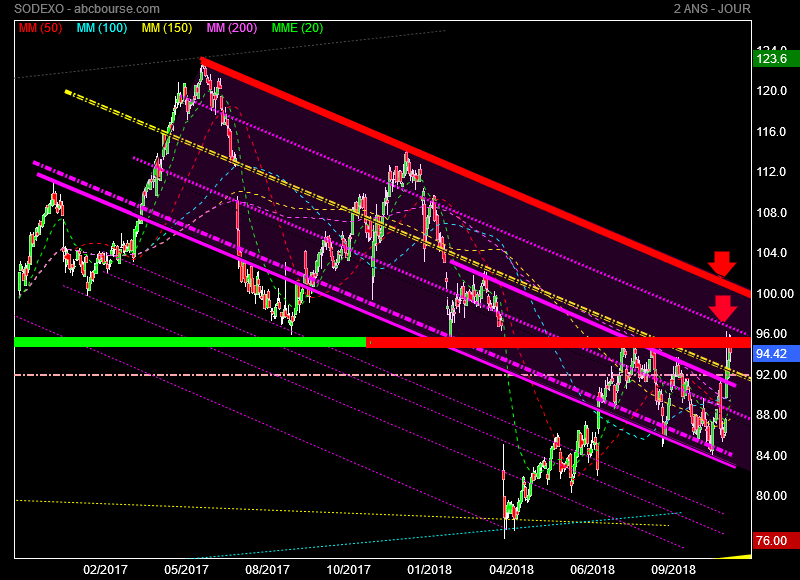Click the 116.0 price axis label
800x580 pixels.
[771, 132]
